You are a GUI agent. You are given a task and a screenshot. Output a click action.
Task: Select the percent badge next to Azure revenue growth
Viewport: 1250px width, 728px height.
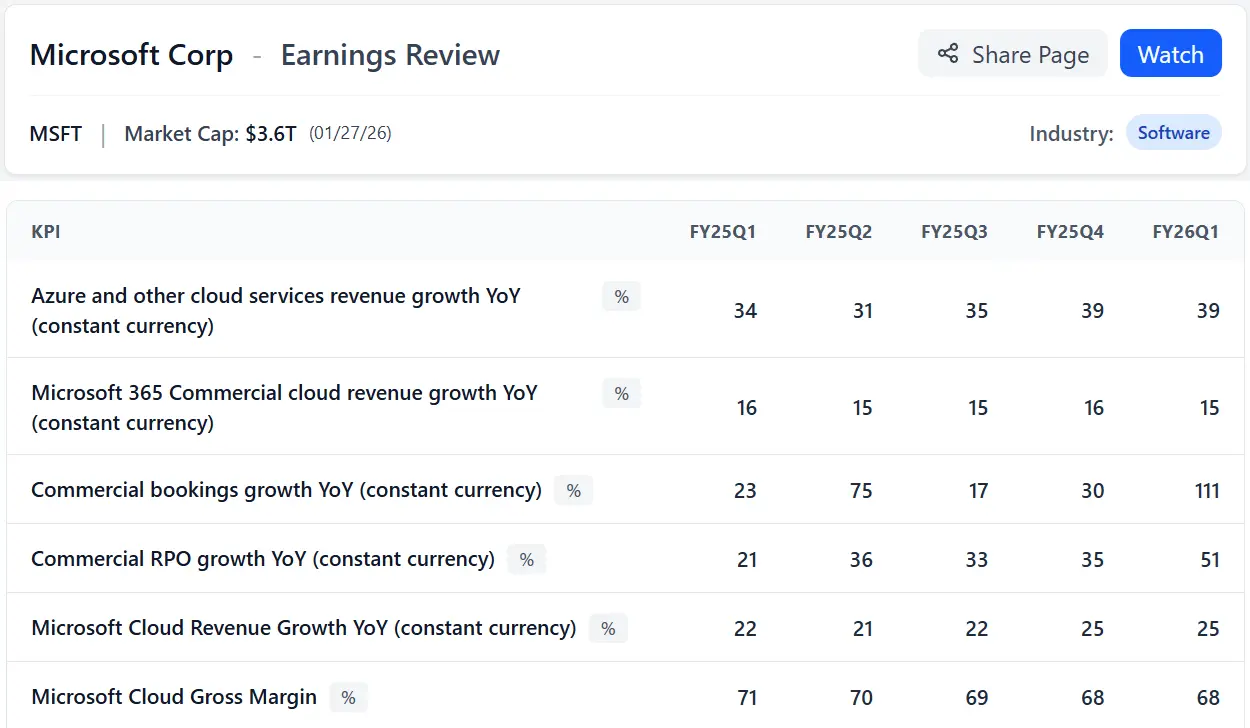coord(620,296)
